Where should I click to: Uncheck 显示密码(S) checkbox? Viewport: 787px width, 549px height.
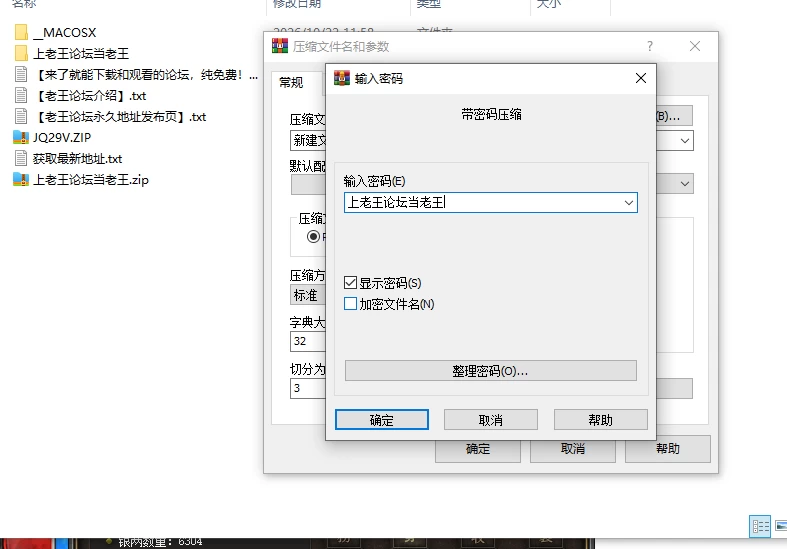tap(350, 283)
